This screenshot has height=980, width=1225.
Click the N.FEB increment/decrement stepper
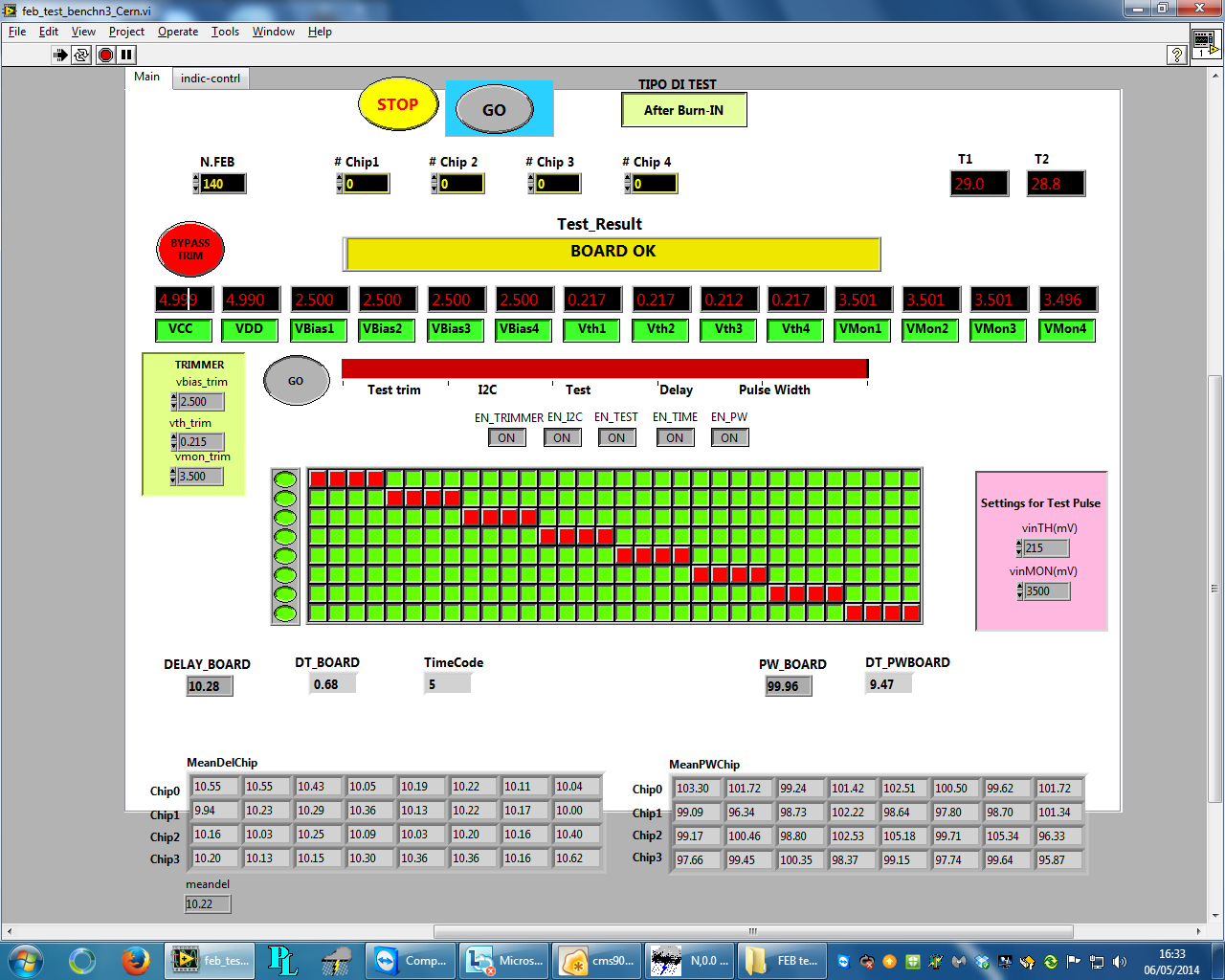(196, 184)
